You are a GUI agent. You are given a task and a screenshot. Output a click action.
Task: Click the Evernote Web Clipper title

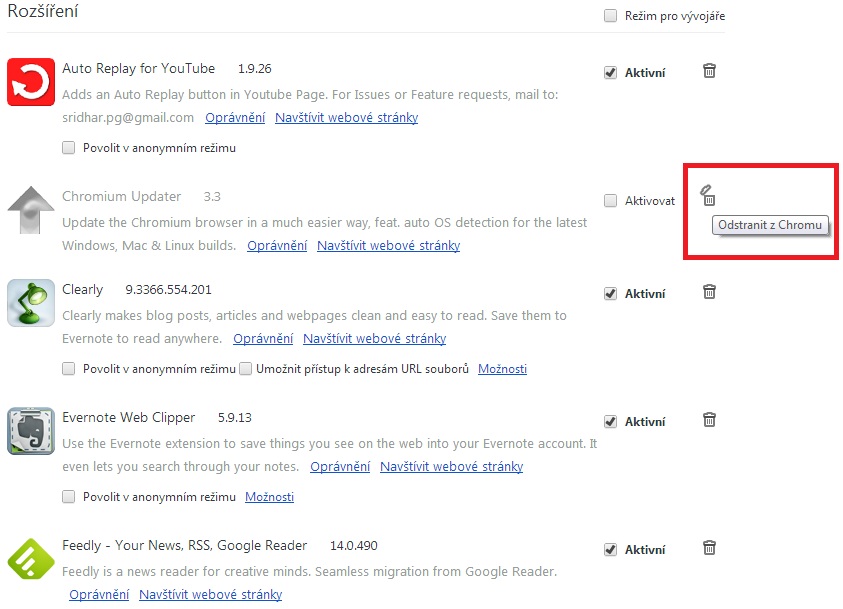pos(128,418)
